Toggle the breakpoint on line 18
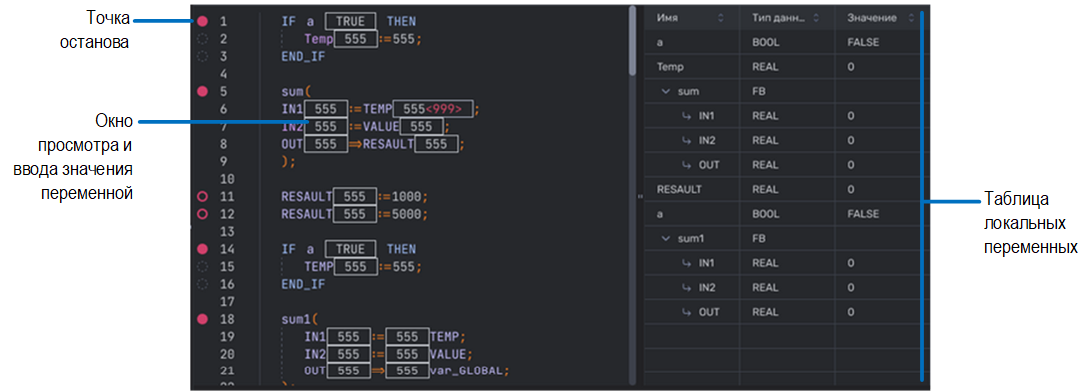 click(203, 320)
